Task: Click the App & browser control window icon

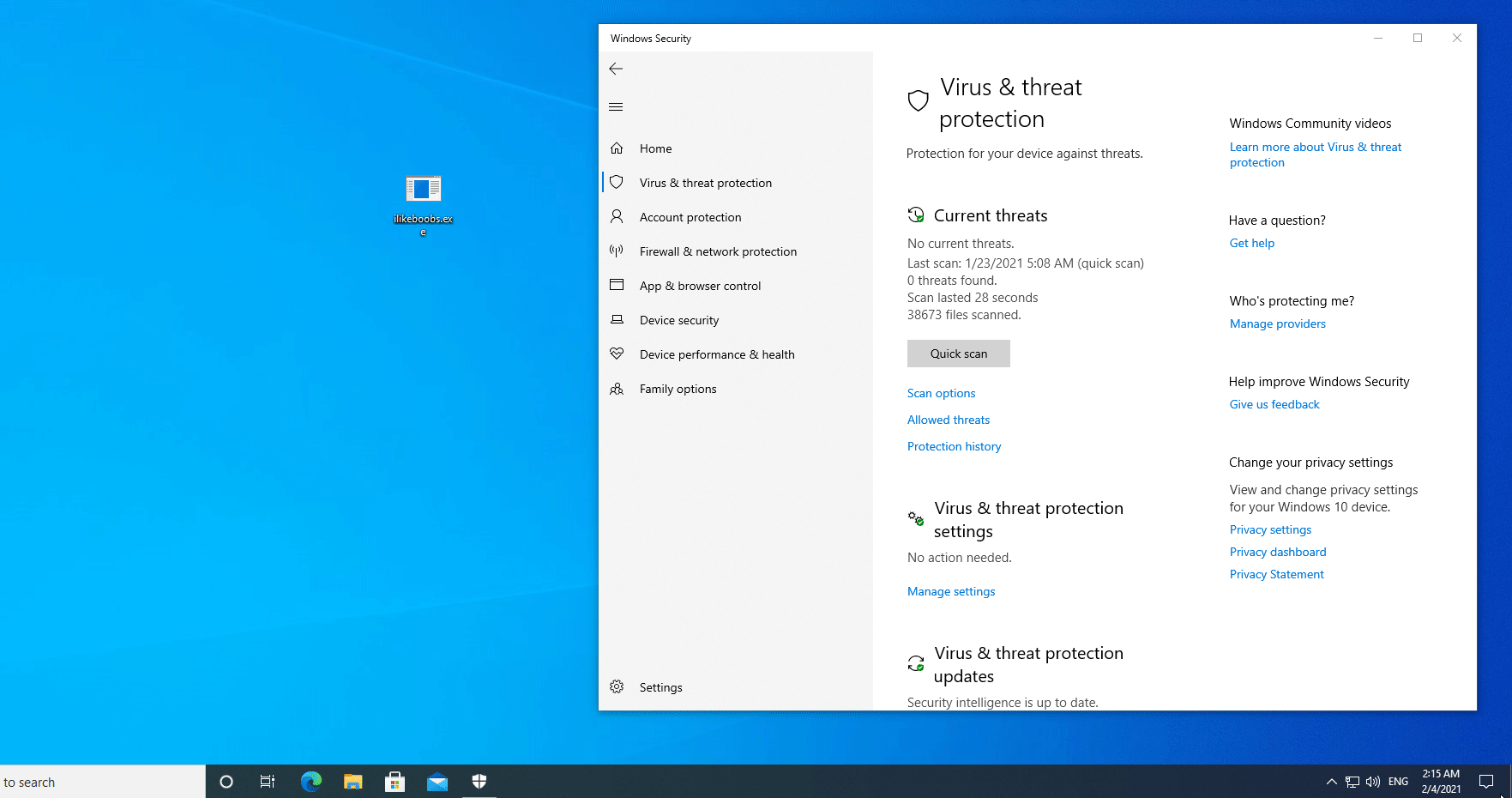Action: click(x=617, y=285)
